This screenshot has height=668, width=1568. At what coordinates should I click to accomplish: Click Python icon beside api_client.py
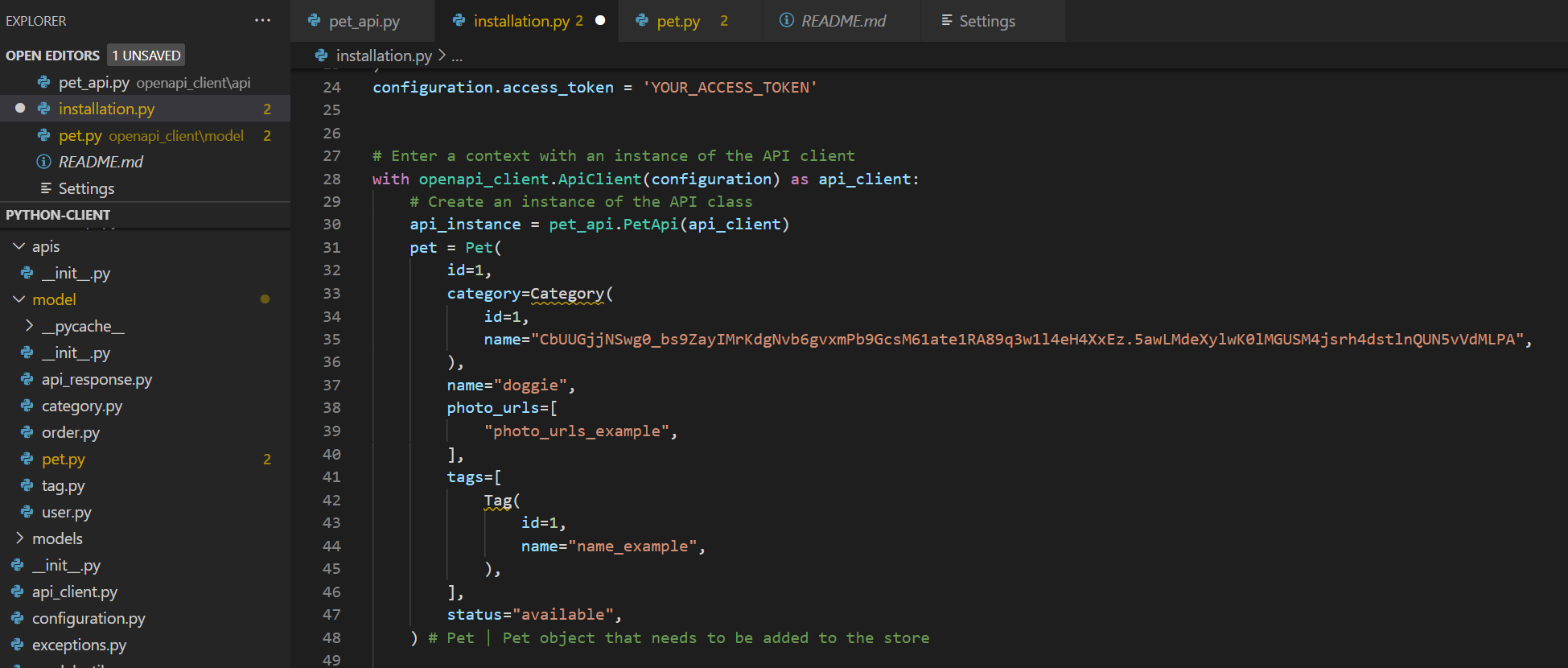[18, 592]
